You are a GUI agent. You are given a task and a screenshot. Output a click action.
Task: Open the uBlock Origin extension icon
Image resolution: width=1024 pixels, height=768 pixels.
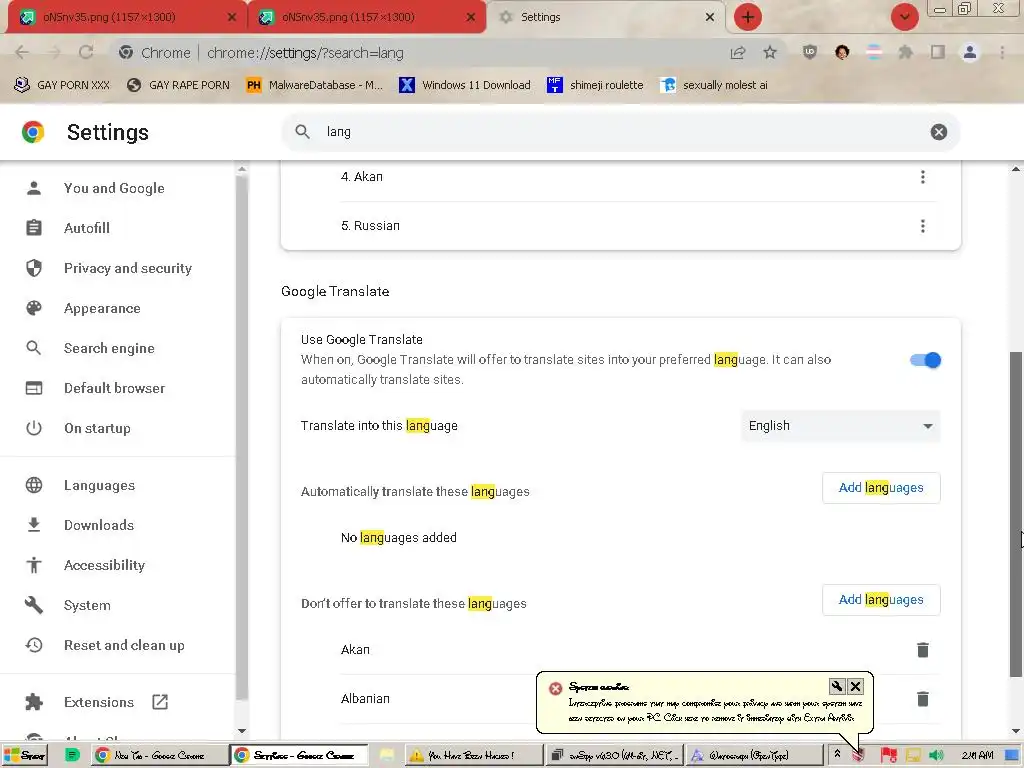tap(810, 52)
